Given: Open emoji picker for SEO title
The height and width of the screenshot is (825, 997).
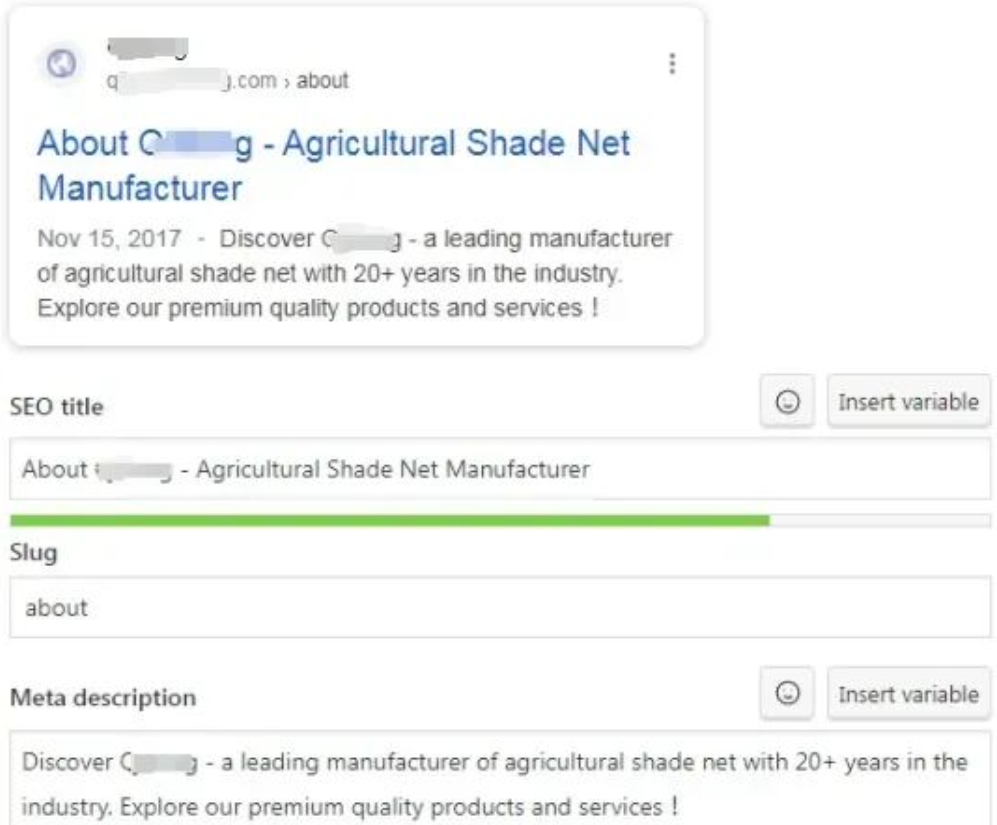Looking at the screenshot, I should coord(787,401).
